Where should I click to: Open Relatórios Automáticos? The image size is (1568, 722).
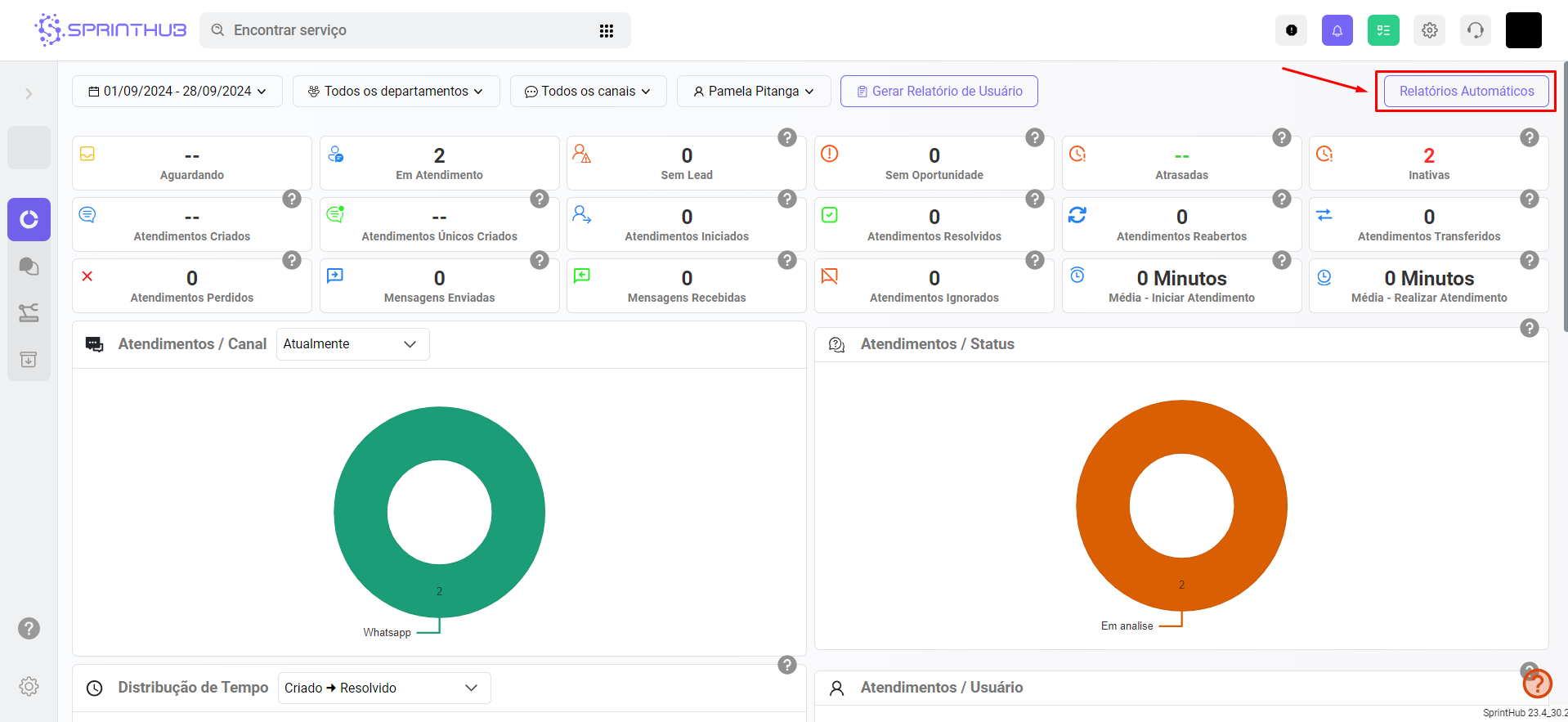point(1466,92)
